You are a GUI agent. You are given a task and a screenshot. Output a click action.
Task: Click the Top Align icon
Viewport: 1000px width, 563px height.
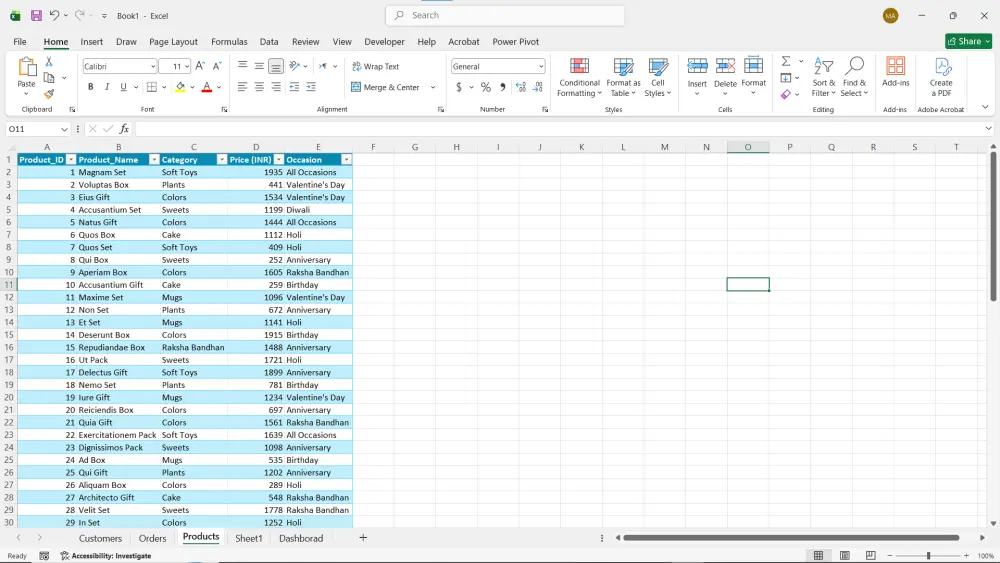point(242,66)
